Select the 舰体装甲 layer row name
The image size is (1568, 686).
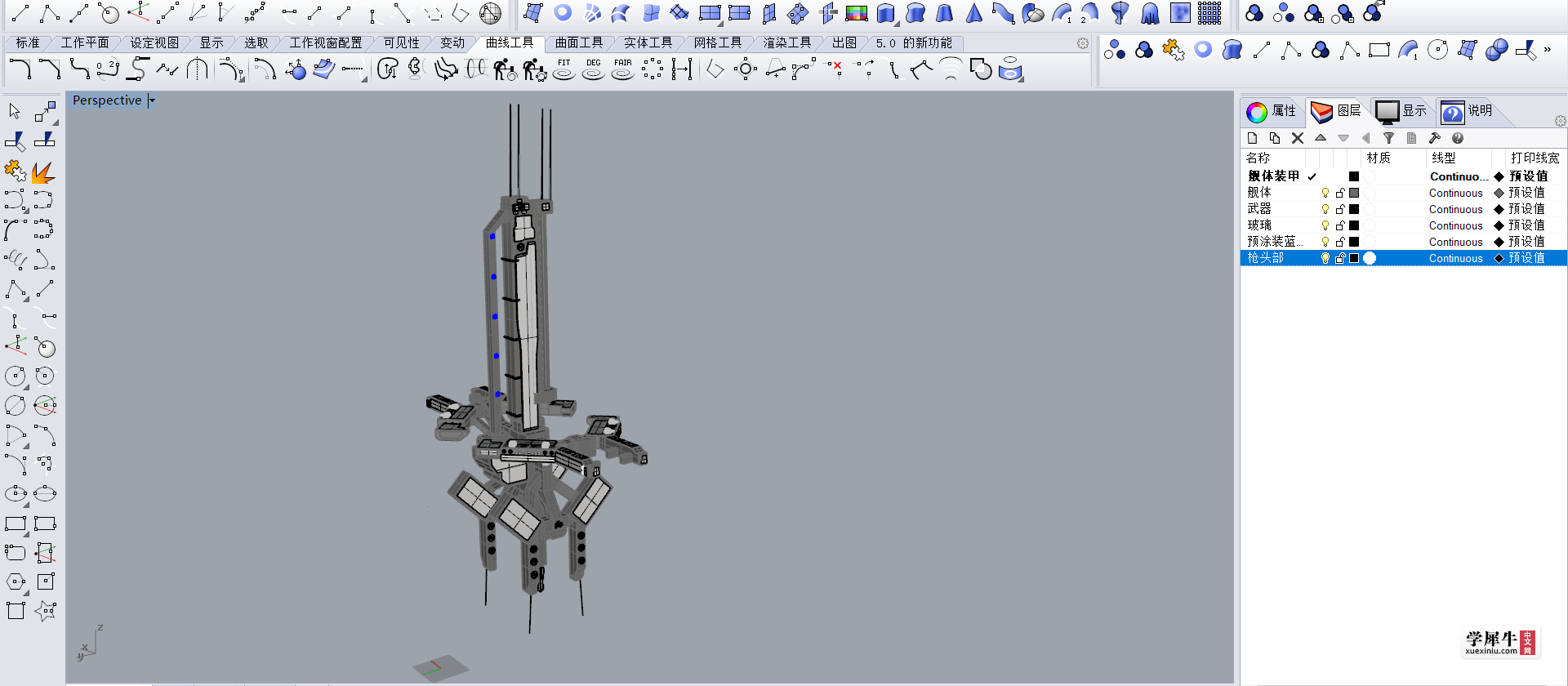1273,176
